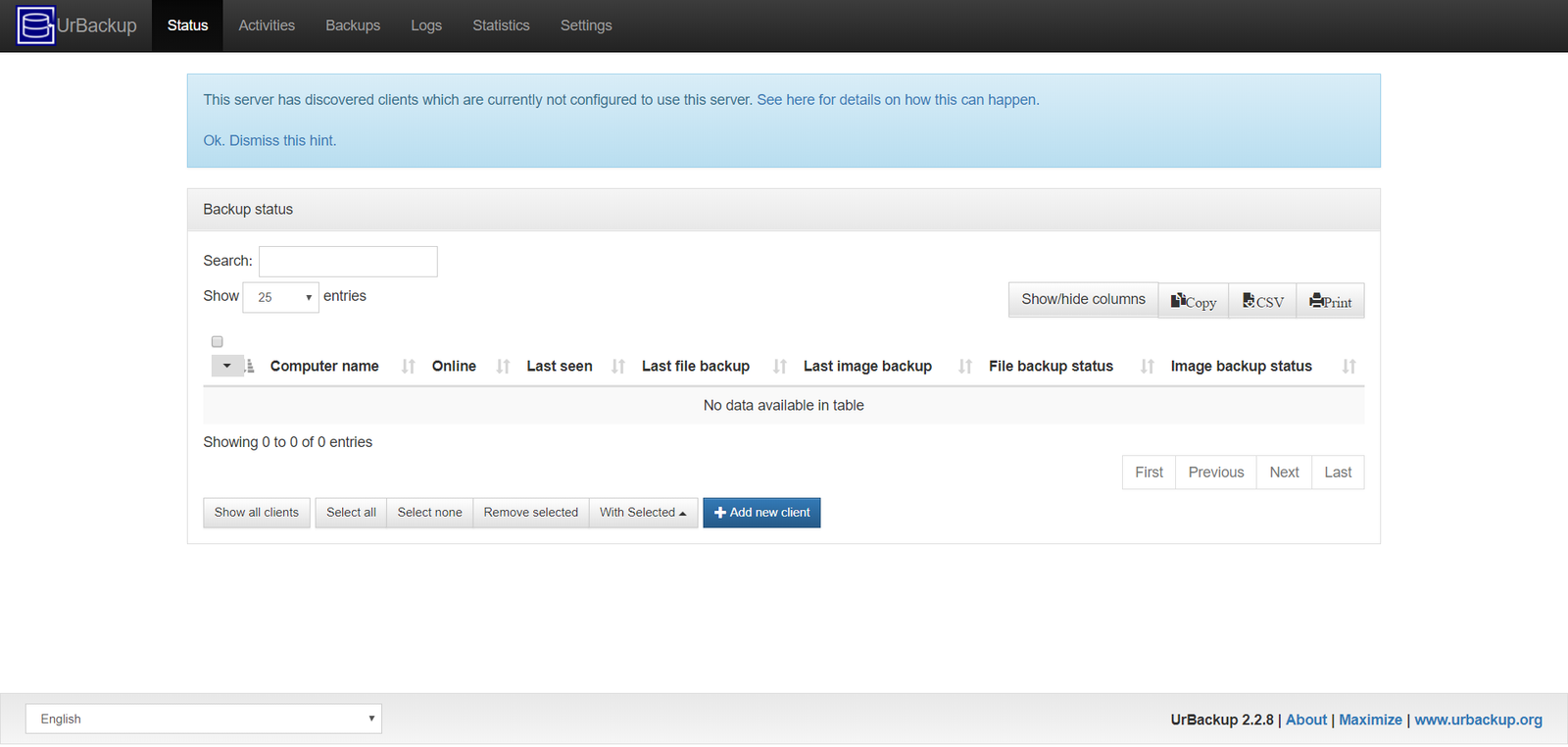
Task: Click sort arrows beside Image backup status
Action: pyautogui.click(x=1349, y=367)
